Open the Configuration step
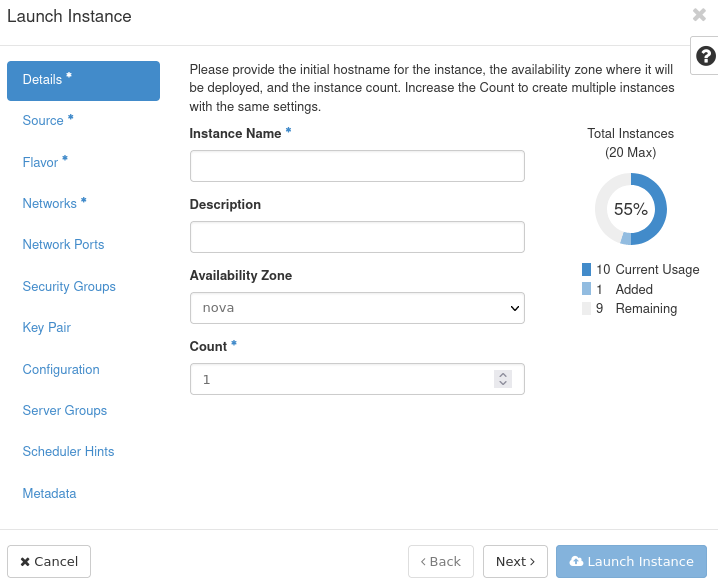The image size is (718, 585). pyautogui.click(x=61, y=370)
